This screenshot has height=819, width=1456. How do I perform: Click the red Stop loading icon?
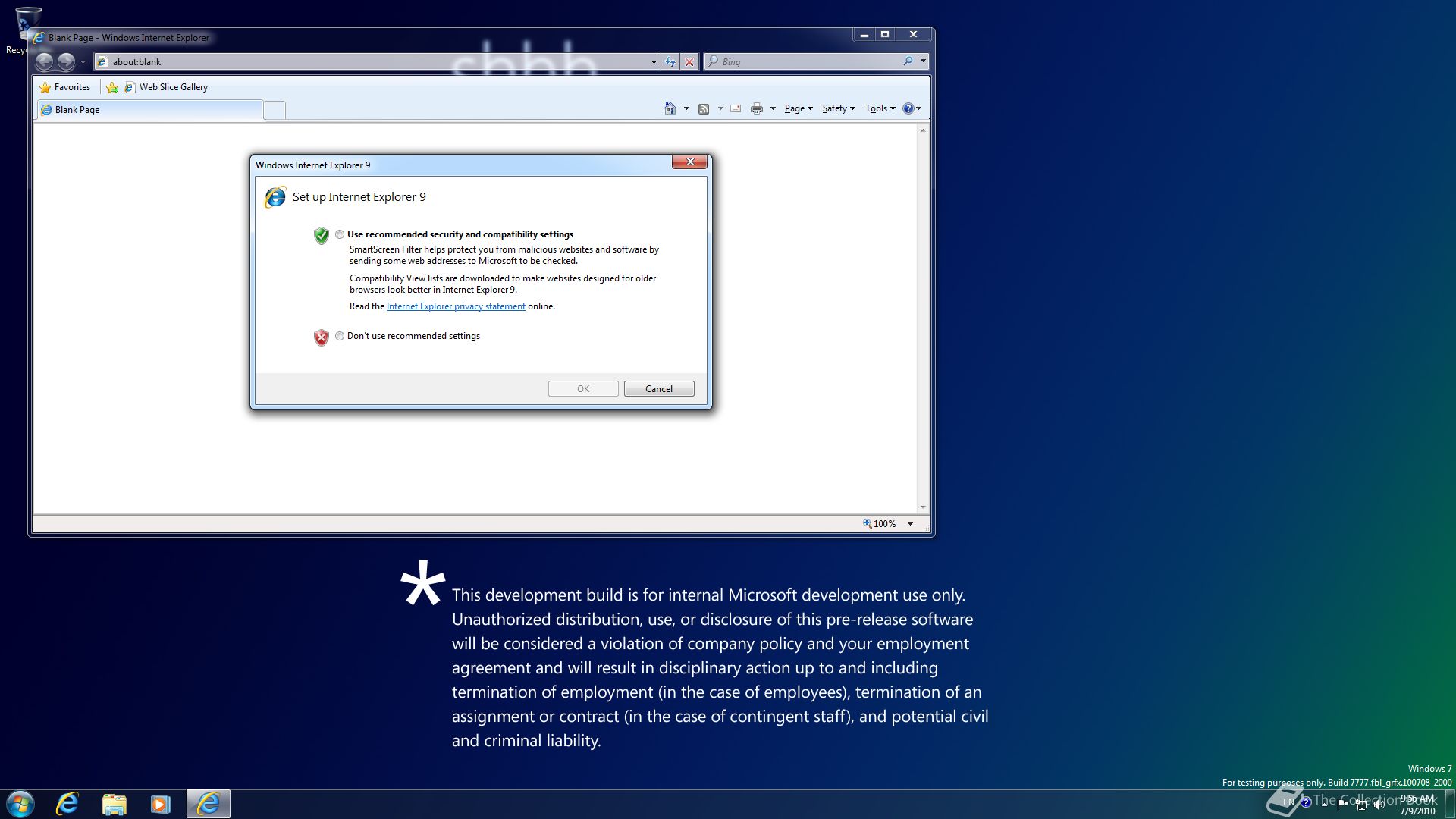pyautogui.click(x=689, y=62)
